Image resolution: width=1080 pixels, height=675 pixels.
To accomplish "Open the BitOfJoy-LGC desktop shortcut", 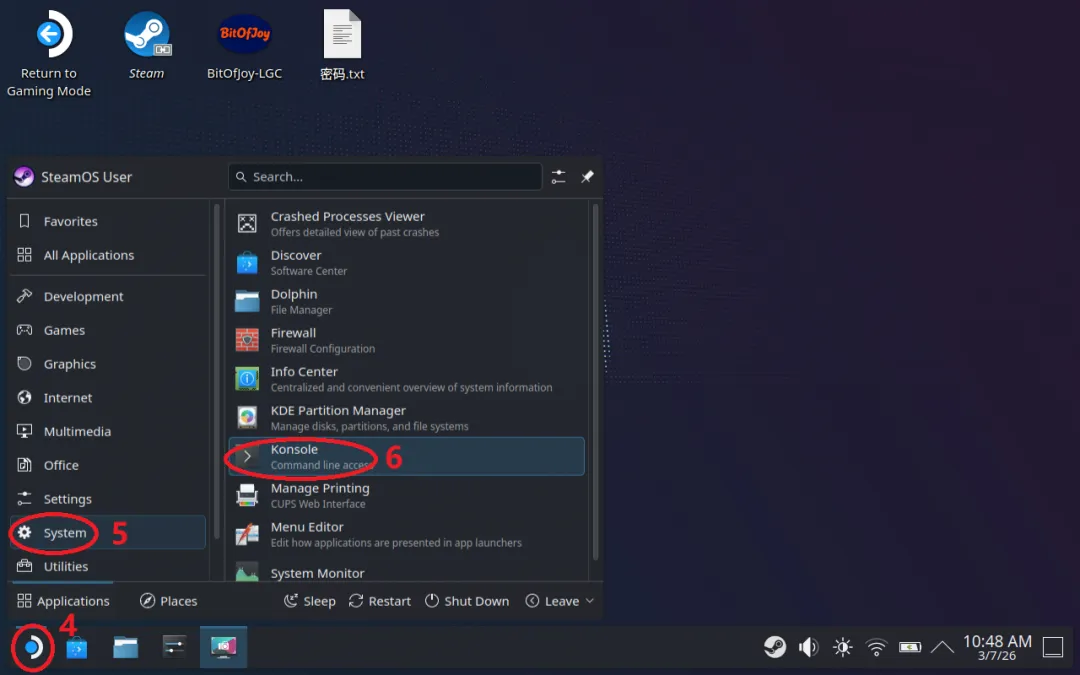I will coord(245,45).
